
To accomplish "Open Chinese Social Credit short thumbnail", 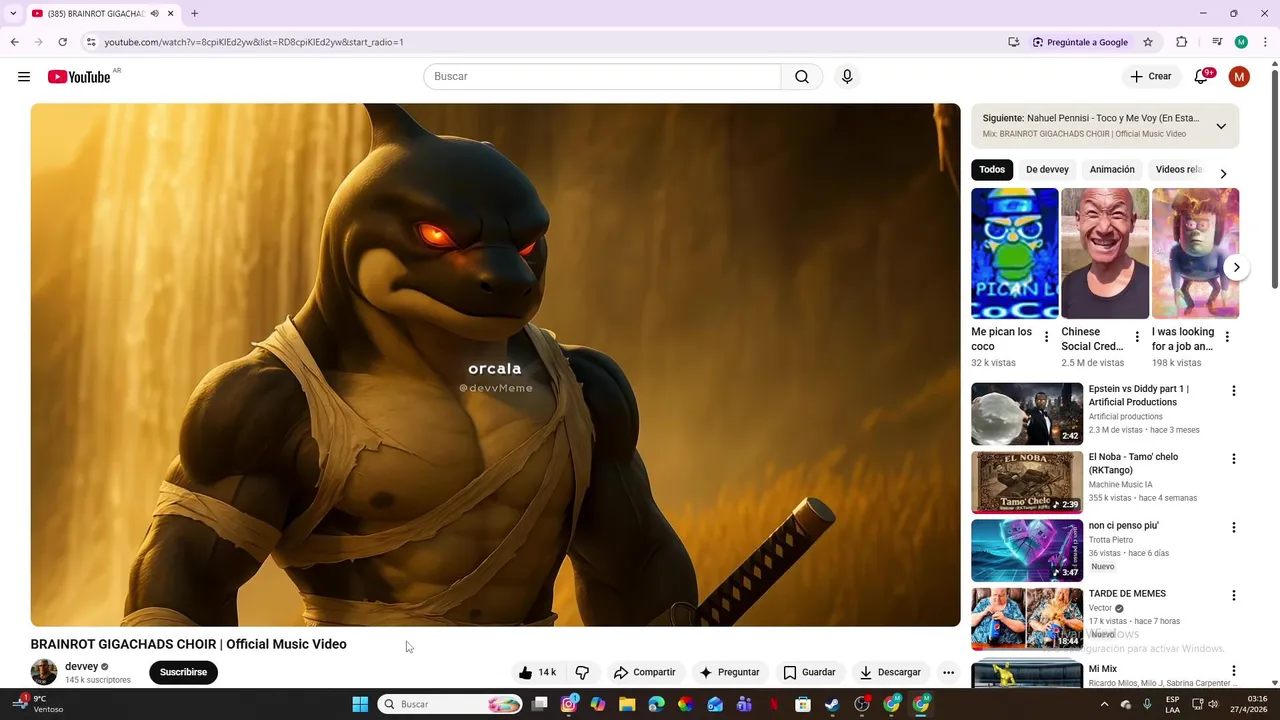I will coord(1105,253).
